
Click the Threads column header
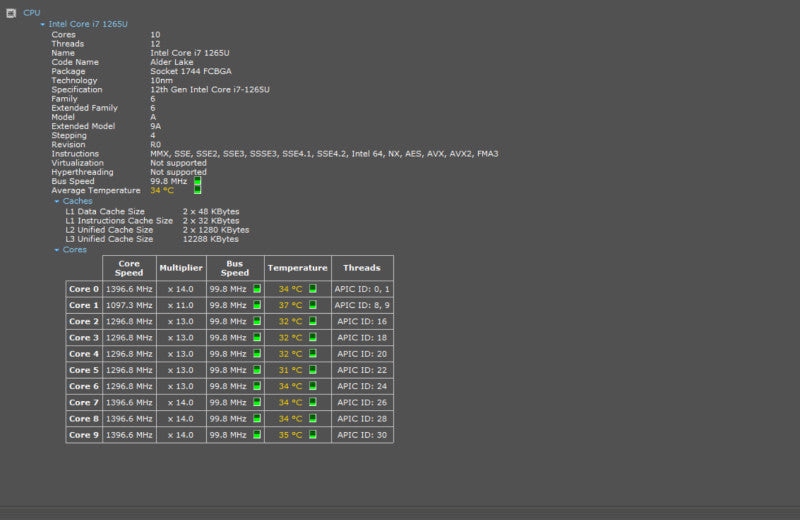[362, 268]
